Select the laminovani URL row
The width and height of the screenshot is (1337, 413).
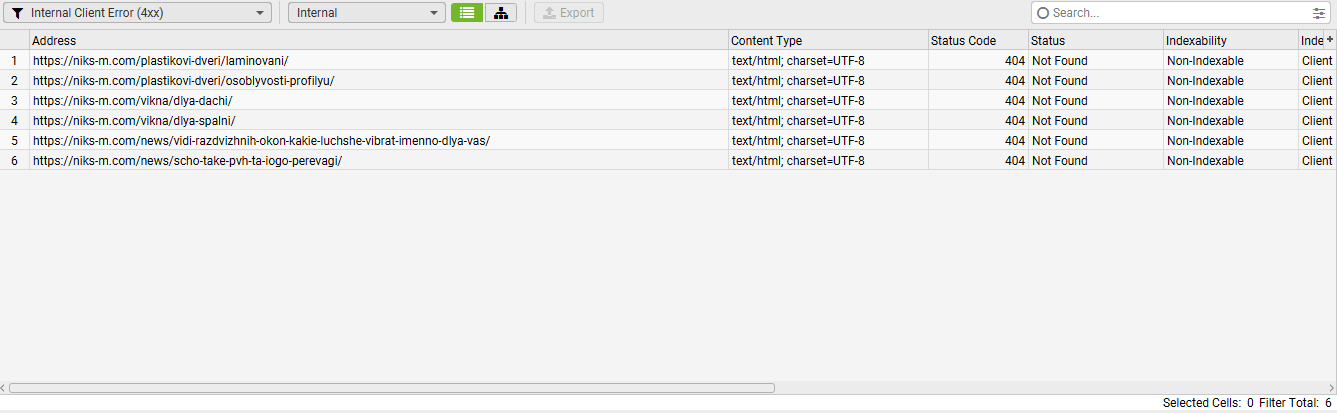tap(160, 61)
